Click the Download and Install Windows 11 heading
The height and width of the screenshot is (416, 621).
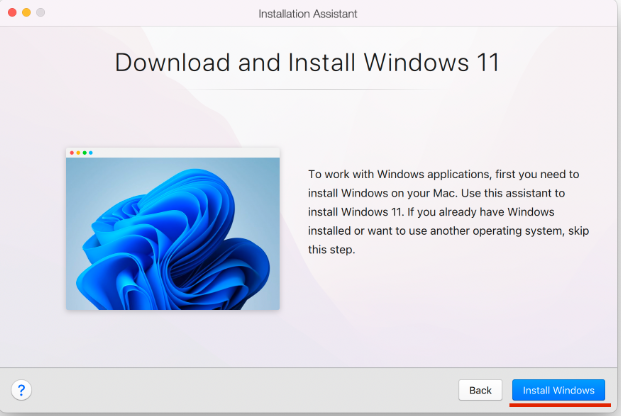(308, 62)
